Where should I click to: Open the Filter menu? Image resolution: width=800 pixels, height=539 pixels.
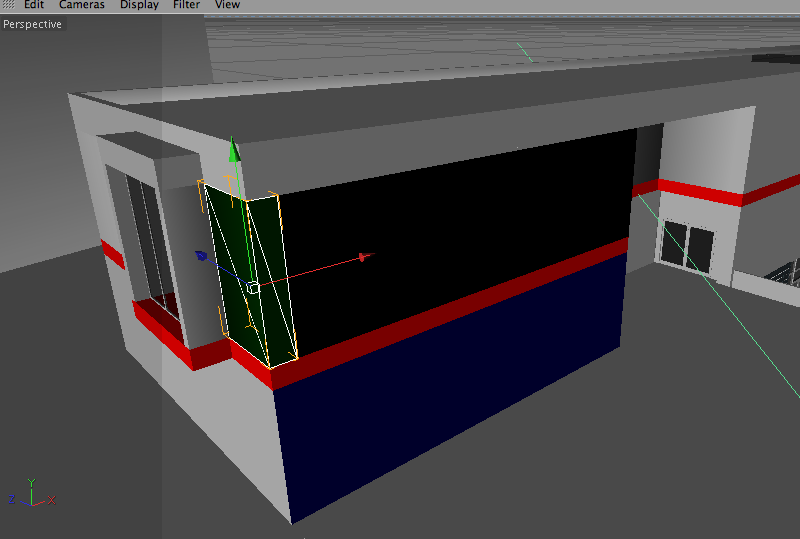tap(186, 5)
